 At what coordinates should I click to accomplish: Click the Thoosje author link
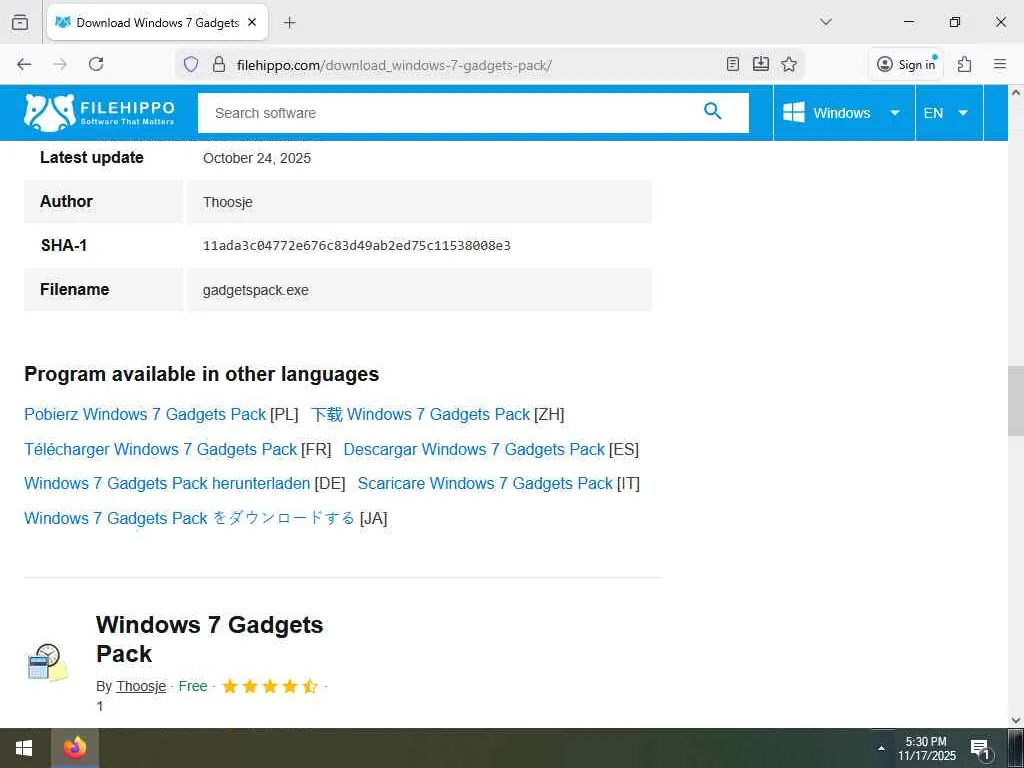click(141, 686)
